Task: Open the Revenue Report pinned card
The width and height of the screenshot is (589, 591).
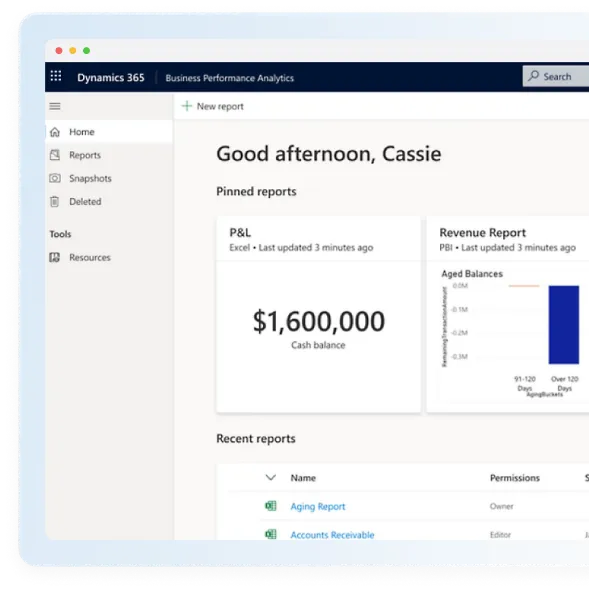Action: 508,315
